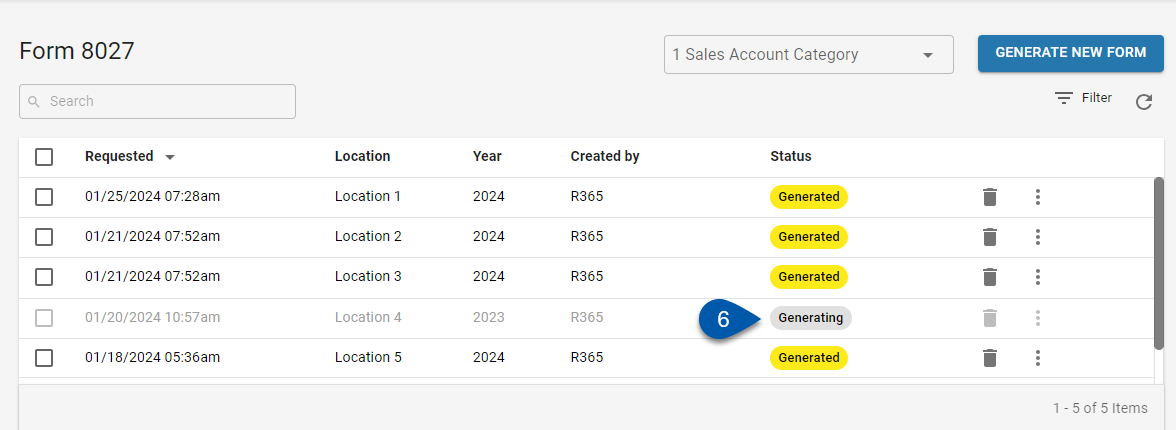Screen dimensions: 1176x430
Task: Open kebab menu for Location 5
Action: 1038,358
